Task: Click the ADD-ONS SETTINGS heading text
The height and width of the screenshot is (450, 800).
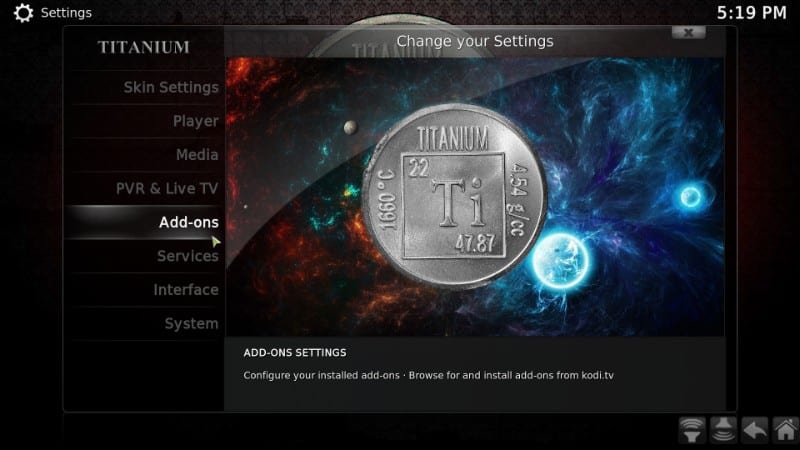Action: pos(295,353)
